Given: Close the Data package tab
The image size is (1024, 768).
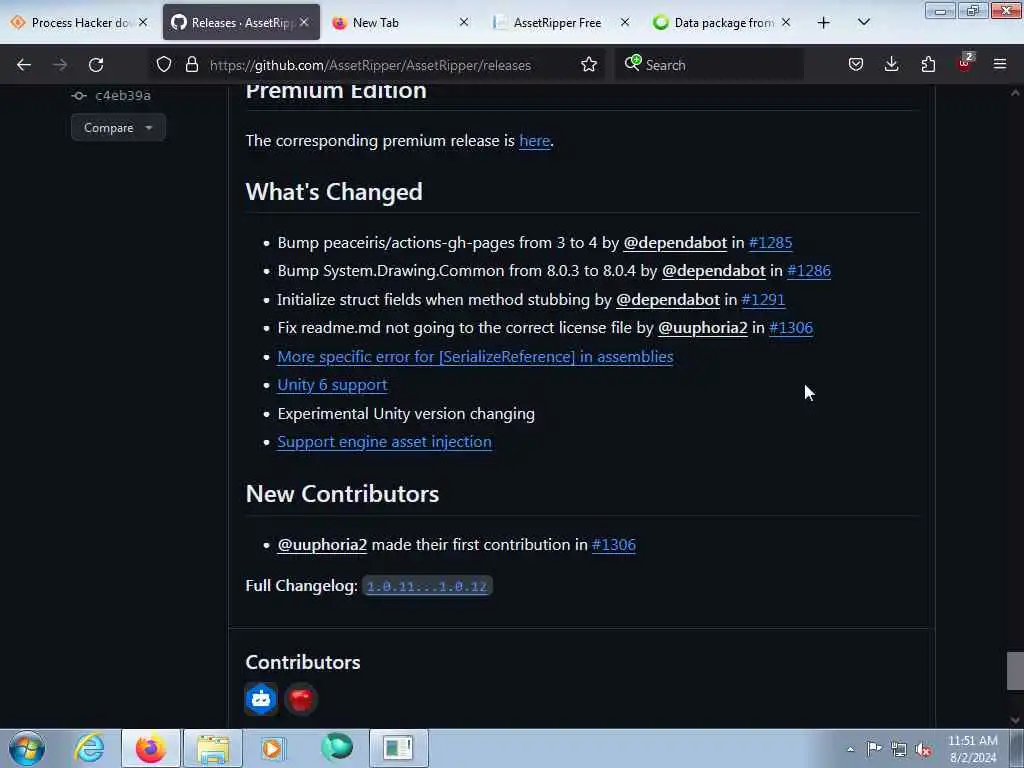Looking at the screenshot, I should point(786,22).
